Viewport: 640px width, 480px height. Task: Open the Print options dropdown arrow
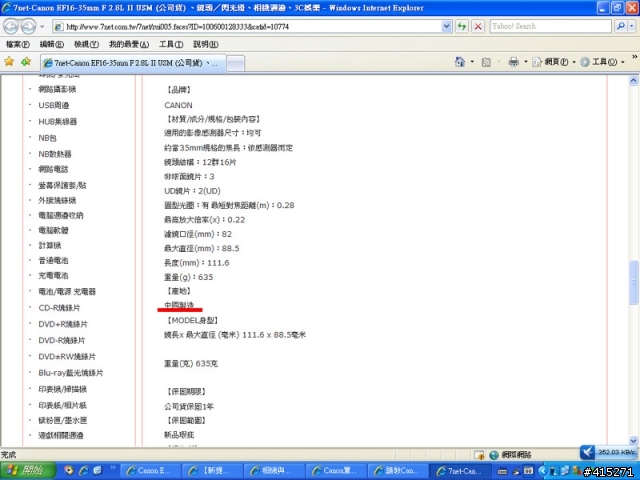click(525, 62)
